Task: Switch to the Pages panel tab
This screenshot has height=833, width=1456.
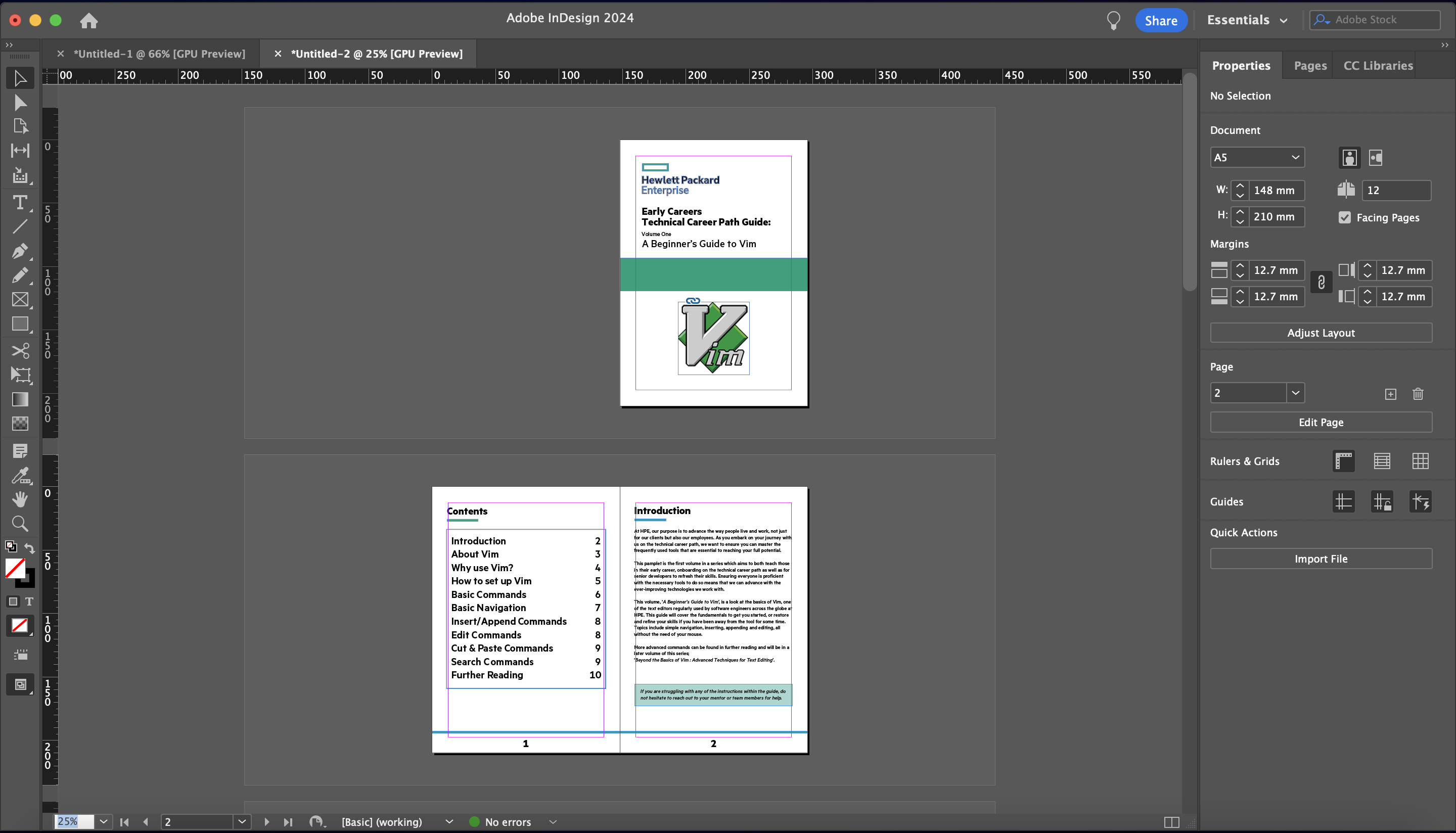Action: 1309,66
